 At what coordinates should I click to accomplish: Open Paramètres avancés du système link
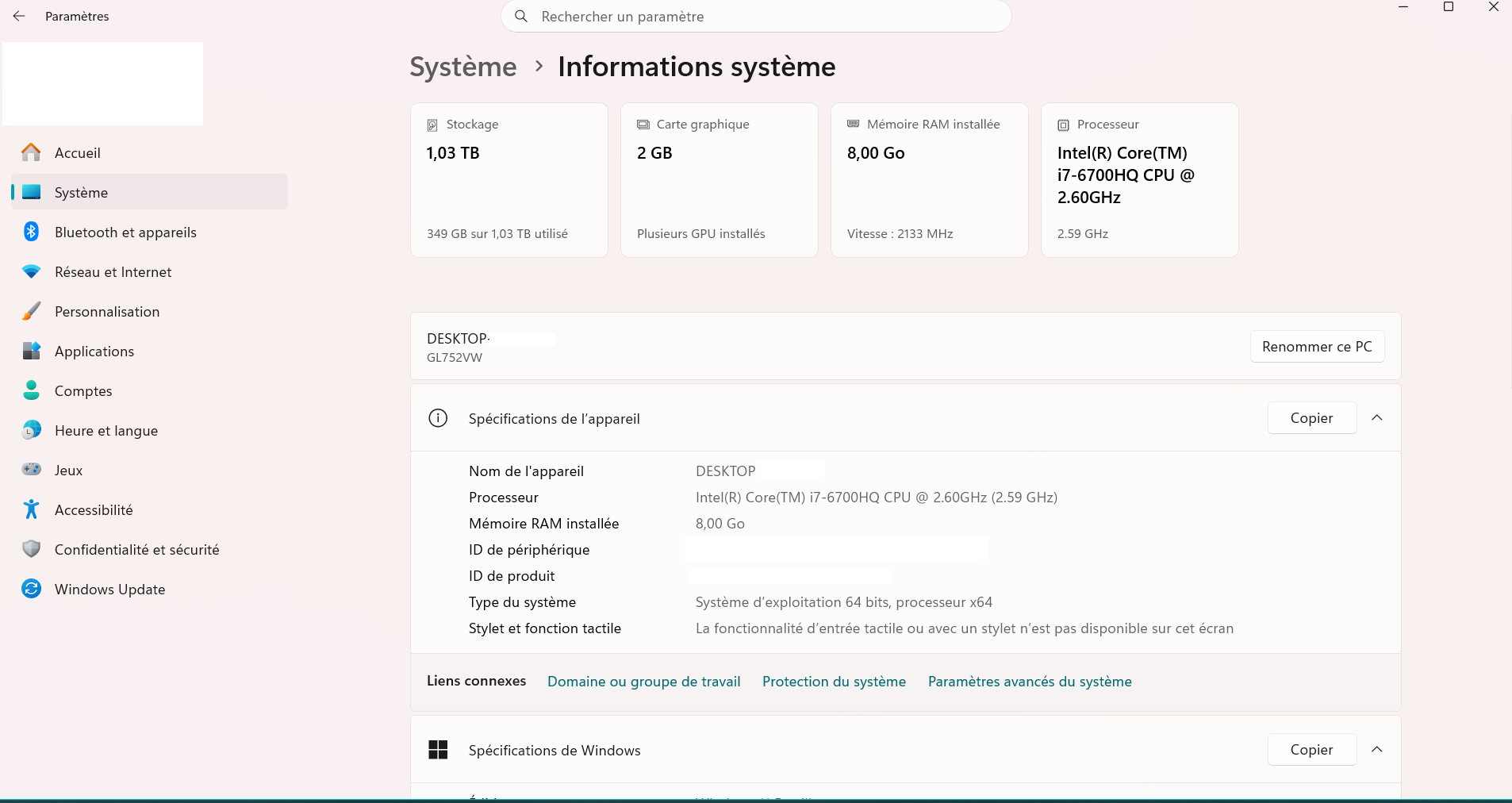tap(1030, 682)
